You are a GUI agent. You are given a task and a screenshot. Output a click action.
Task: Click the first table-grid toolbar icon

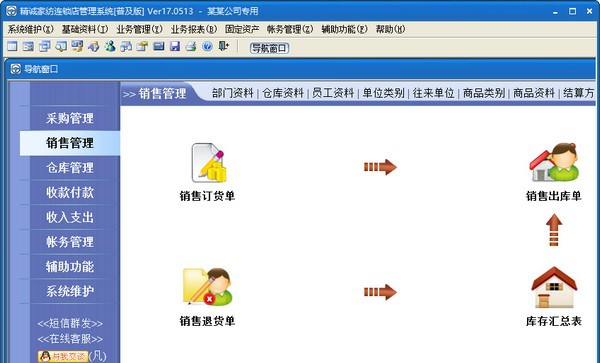point(12,47)
